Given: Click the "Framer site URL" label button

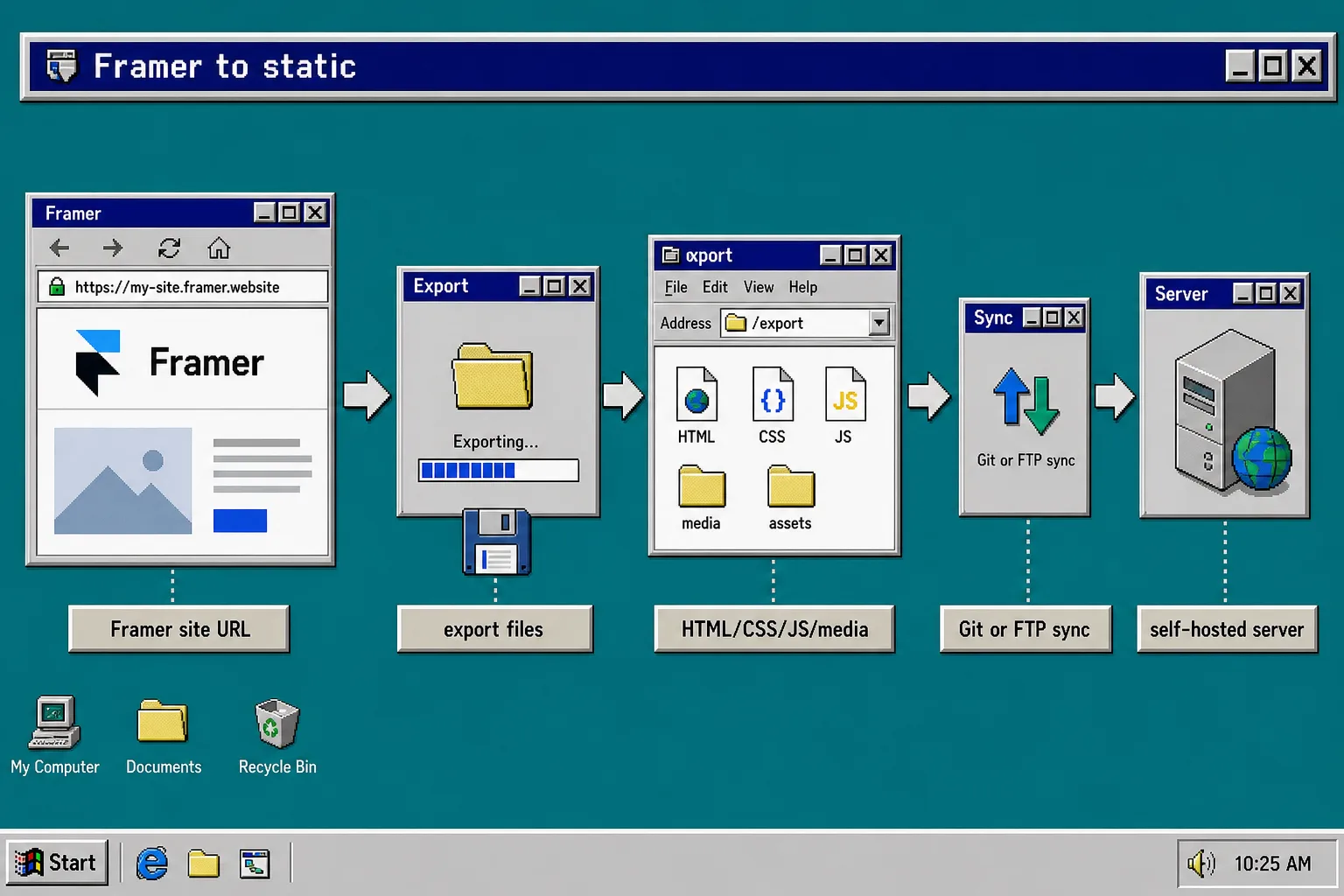Looking at the screenshot, I should click(x=179, y=629).
